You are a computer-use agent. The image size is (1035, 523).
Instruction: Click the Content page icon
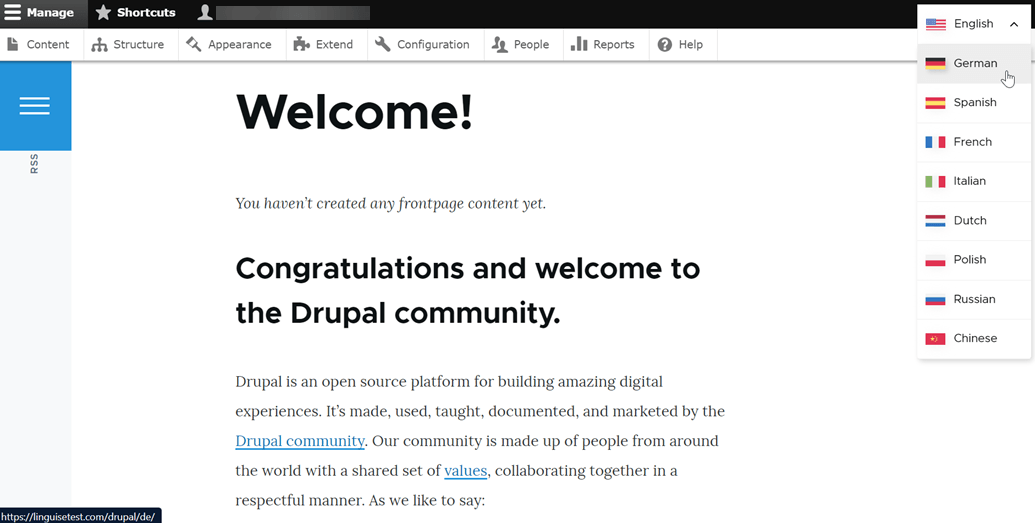13,44
